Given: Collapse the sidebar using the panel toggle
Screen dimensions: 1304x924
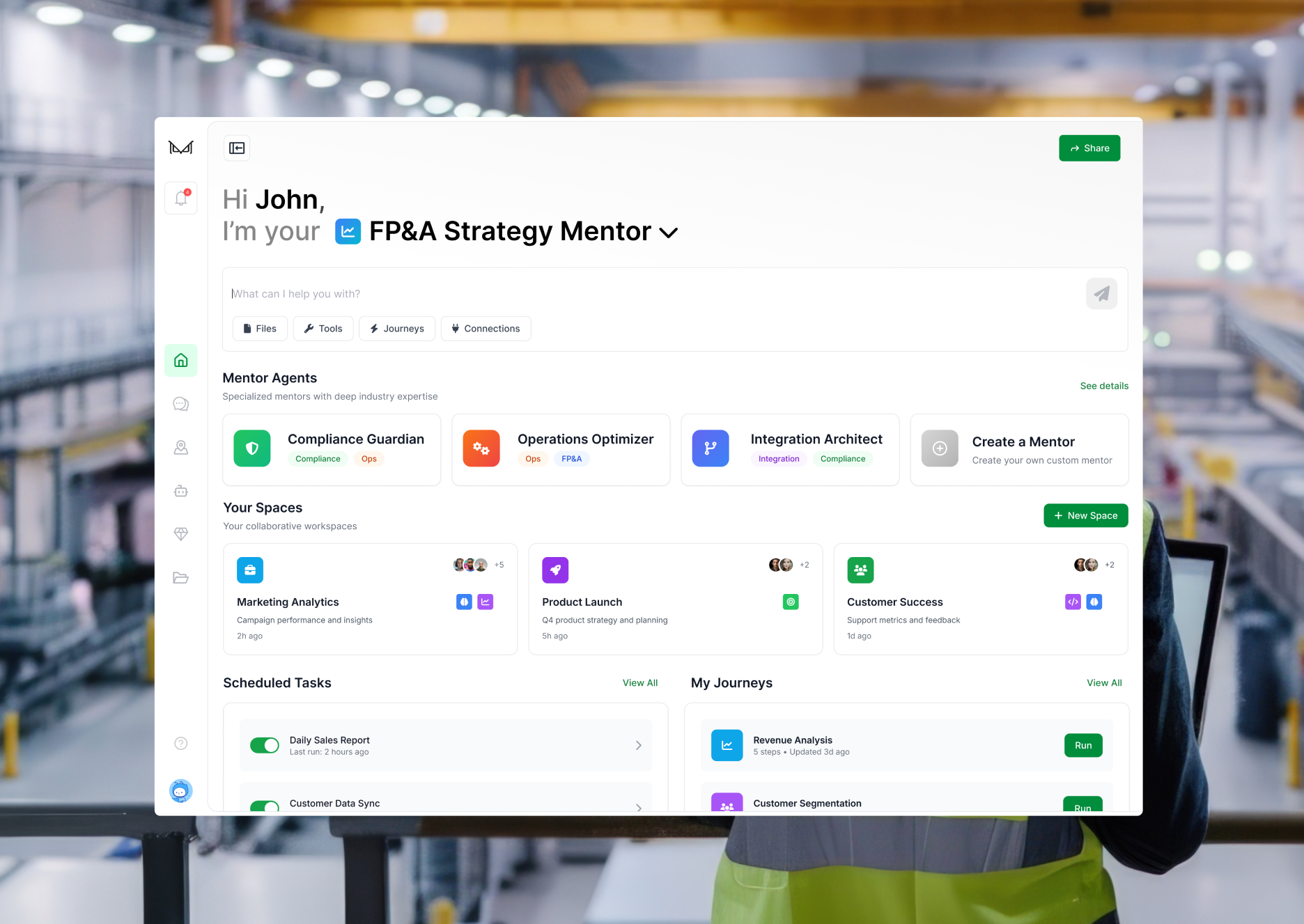Looking at the screenshot, I should tap(237, 148).
